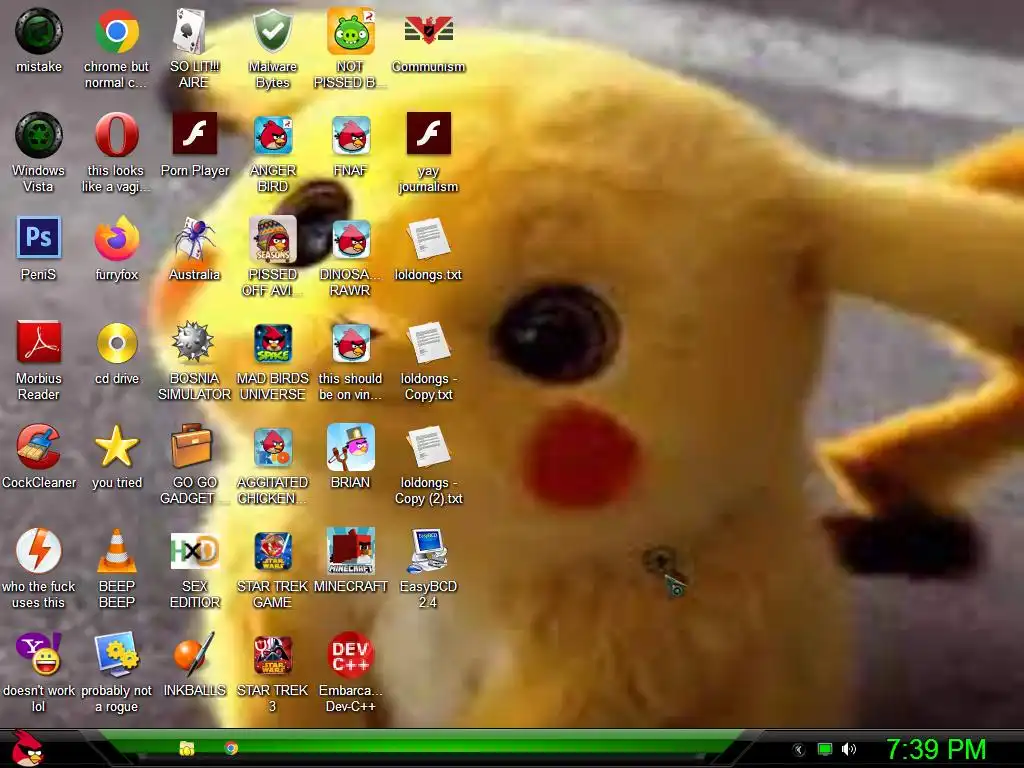The width and height of the screenshot is (1024, 768).
Task: Launch the 'STAR TREK GAME' icon
Action: click(x=272, y=551)
